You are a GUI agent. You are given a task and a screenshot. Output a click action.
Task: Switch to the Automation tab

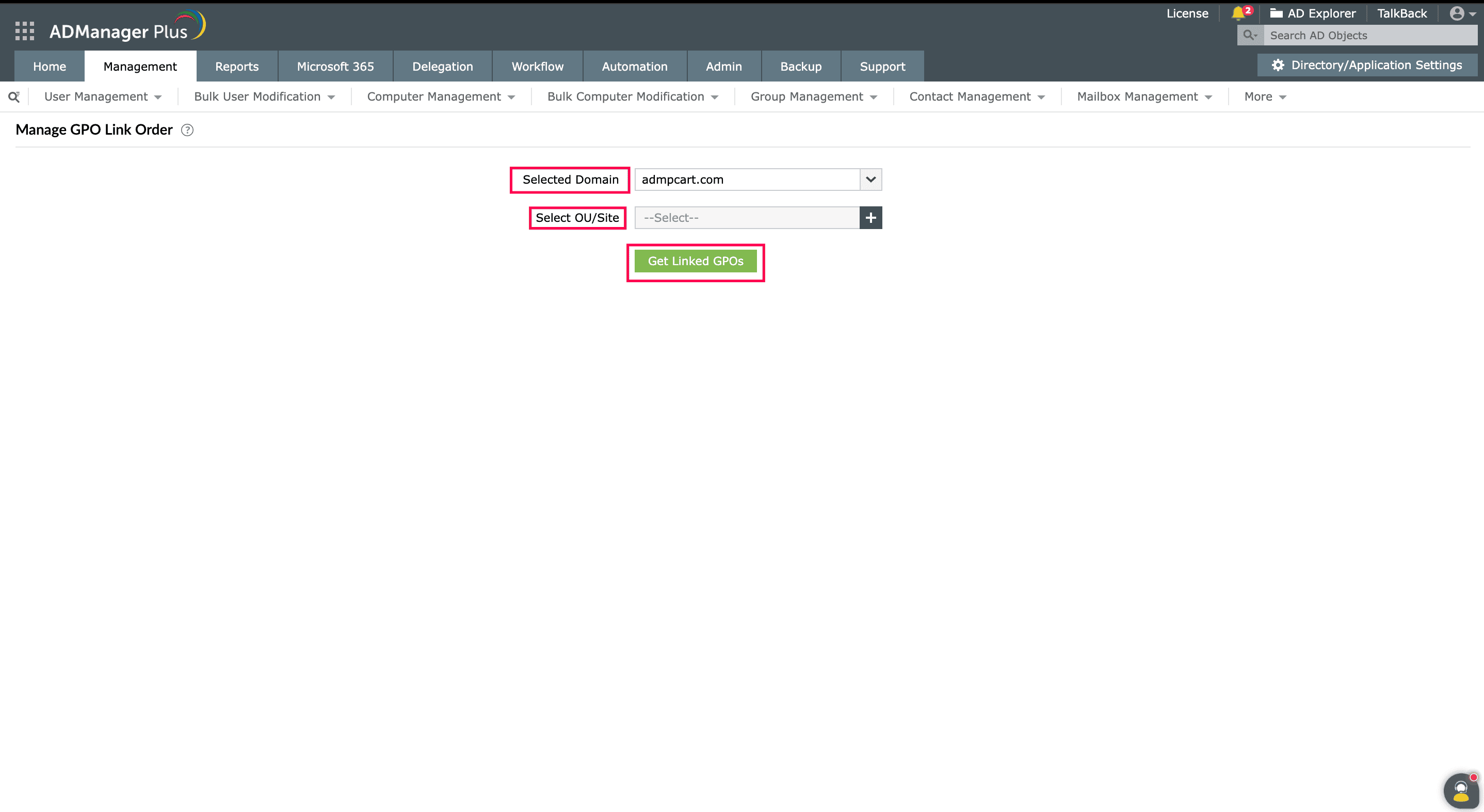[x=634, y=66]
